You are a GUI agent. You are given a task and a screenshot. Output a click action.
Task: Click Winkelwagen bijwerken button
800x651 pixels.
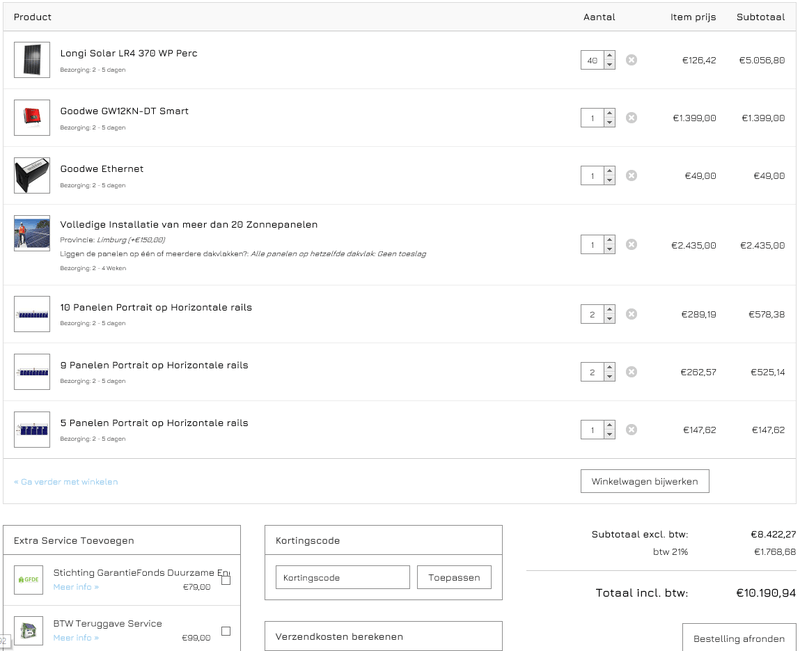click(645, 481)
